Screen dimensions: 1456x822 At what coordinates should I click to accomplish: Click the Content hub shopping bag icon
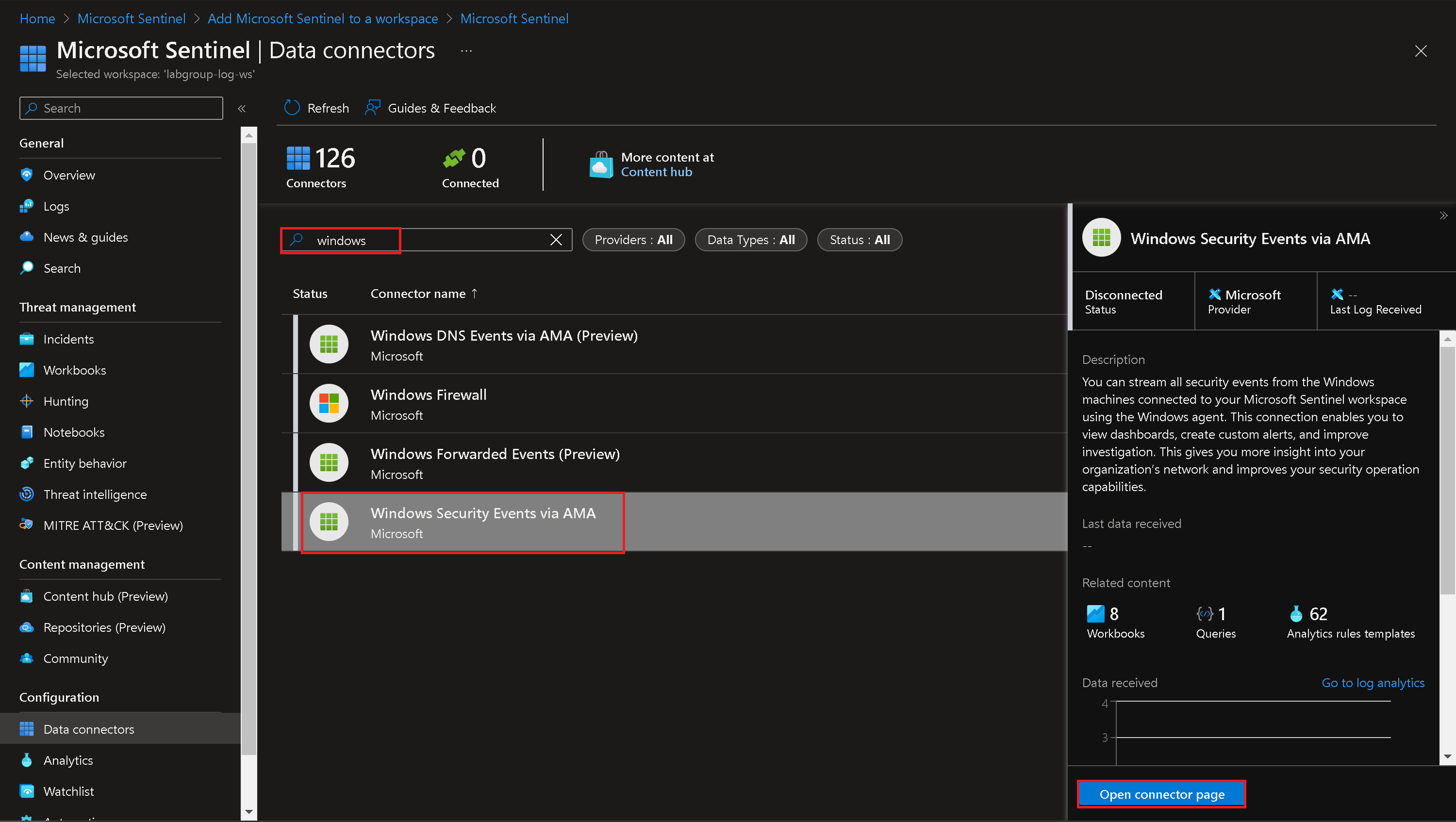pos(601,164)
